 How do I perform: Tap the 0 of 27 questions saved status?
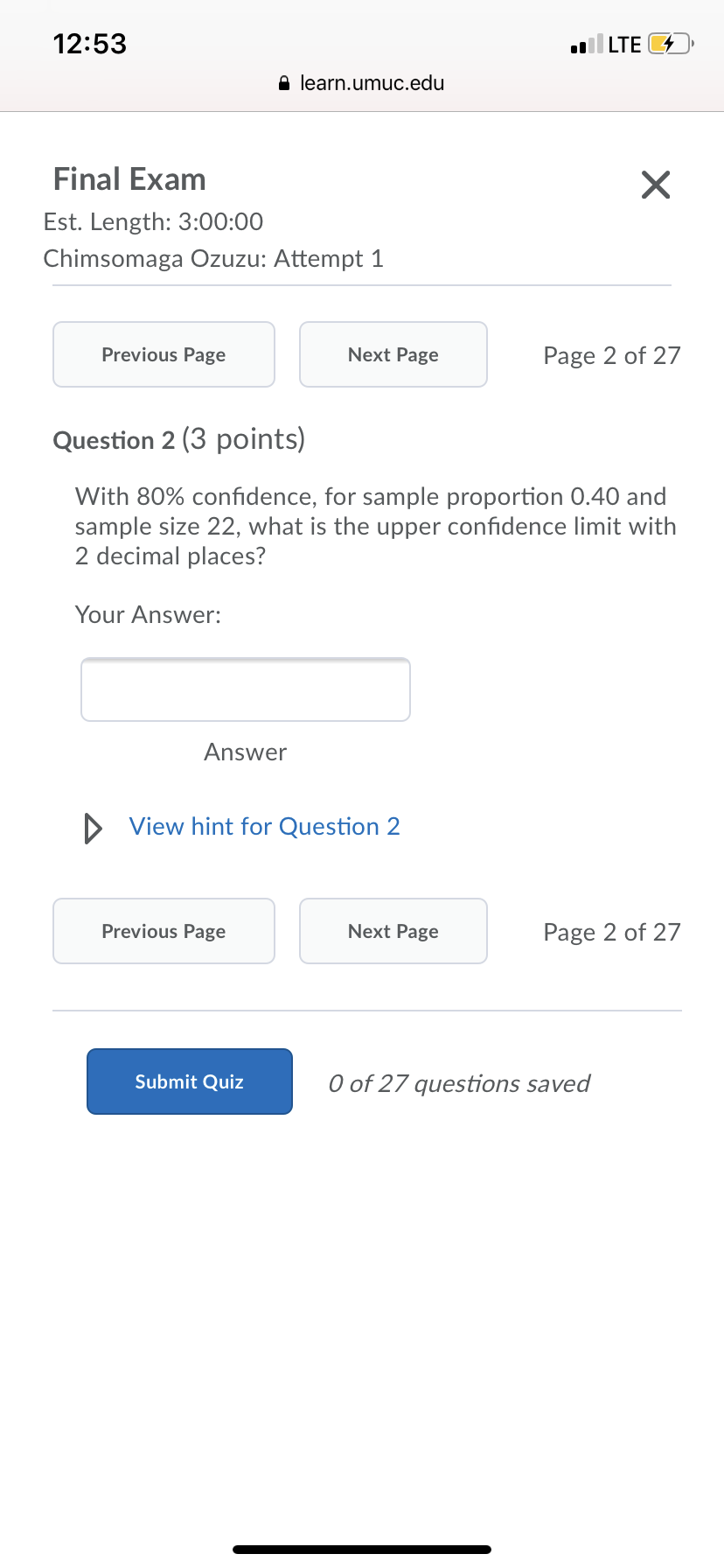(459, 1083)
